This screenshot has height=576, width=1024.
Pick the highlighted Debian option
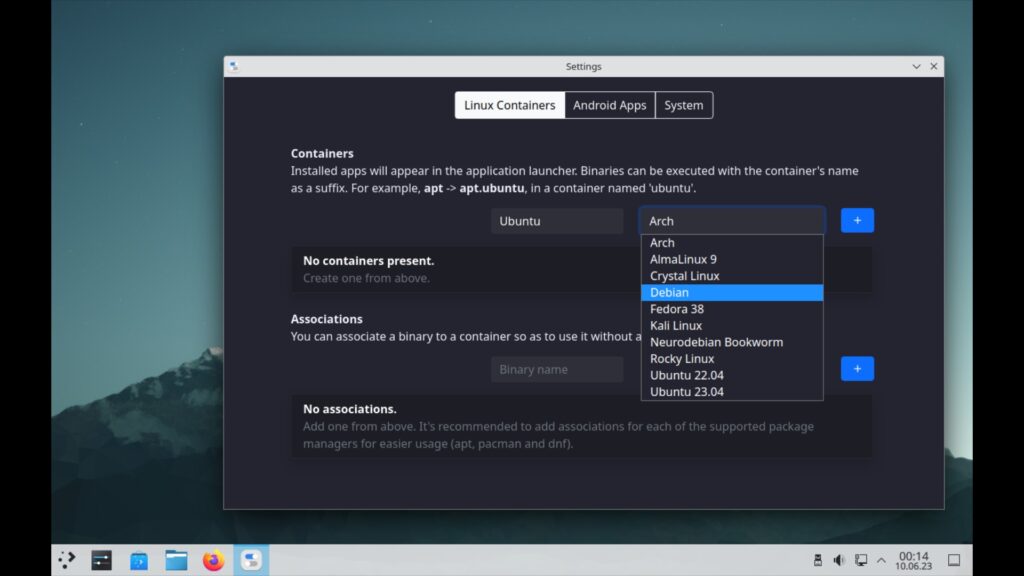(732, 293)
